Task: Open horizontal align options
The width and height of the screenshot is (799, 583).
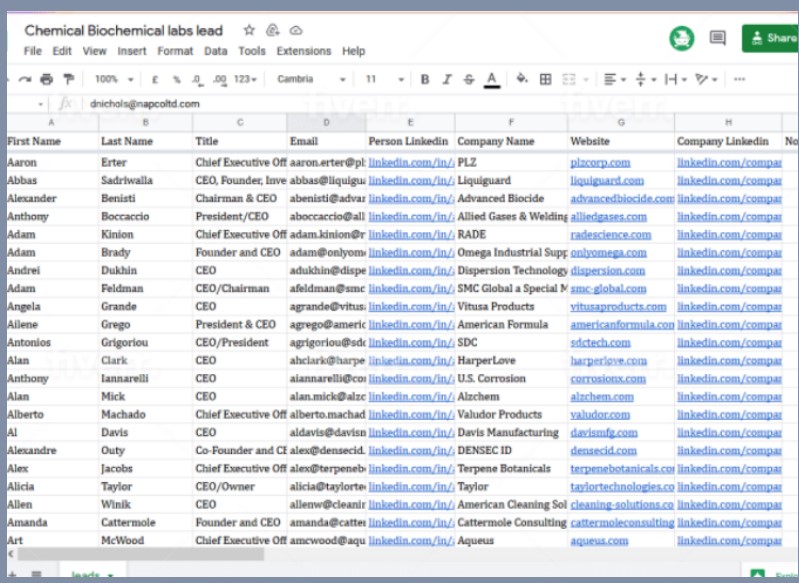Action: tap(614, 79)
